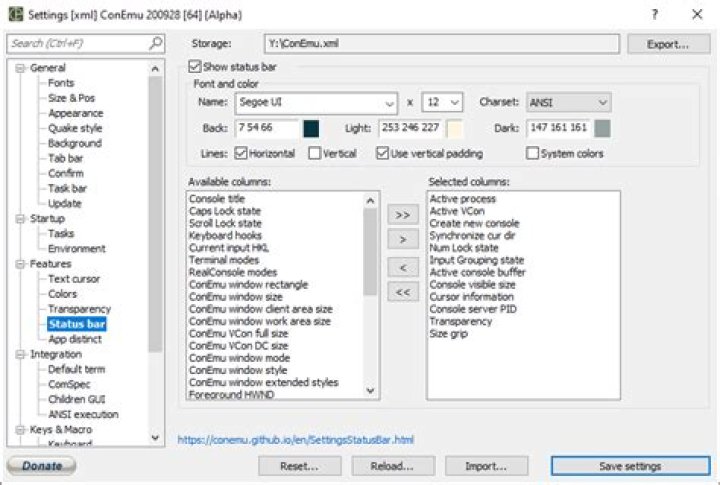Select 'ConEmu window mode' in Available columns
This screenshot has width=720, height=485.
[239, 358]
